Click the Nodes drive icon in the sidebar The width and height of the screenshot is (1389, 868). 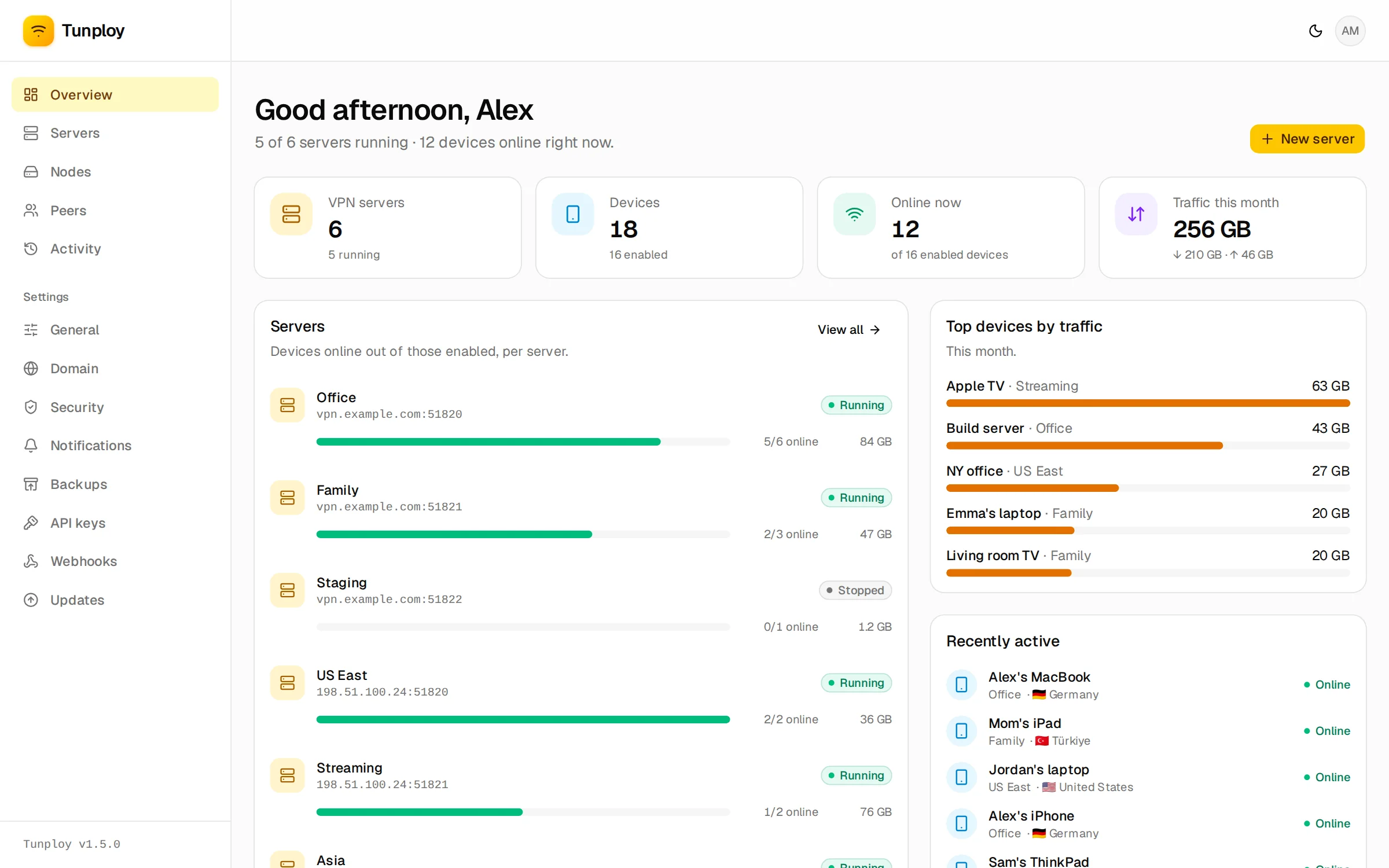31,172
